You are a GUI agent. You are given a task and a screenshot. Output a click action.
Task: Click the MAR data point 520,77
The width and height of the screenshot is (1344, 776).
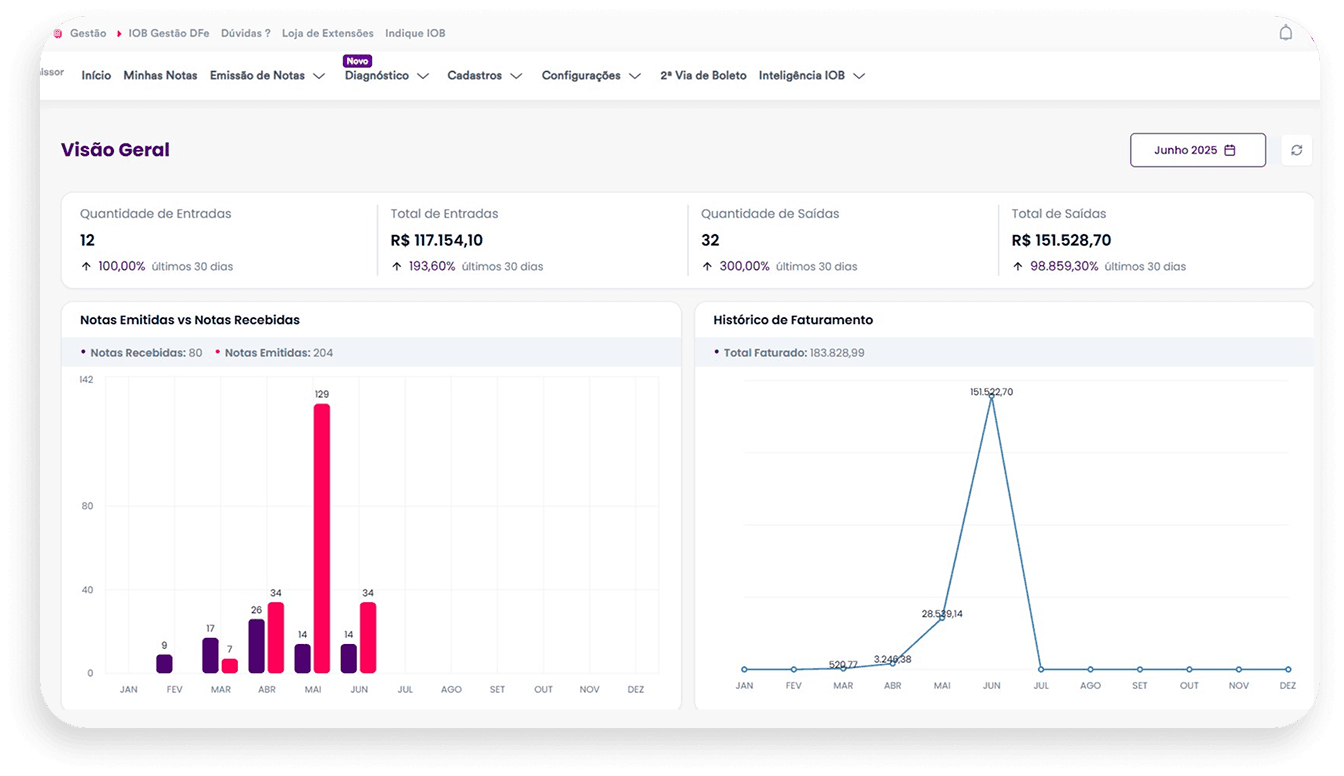click(x=843, y=668)
